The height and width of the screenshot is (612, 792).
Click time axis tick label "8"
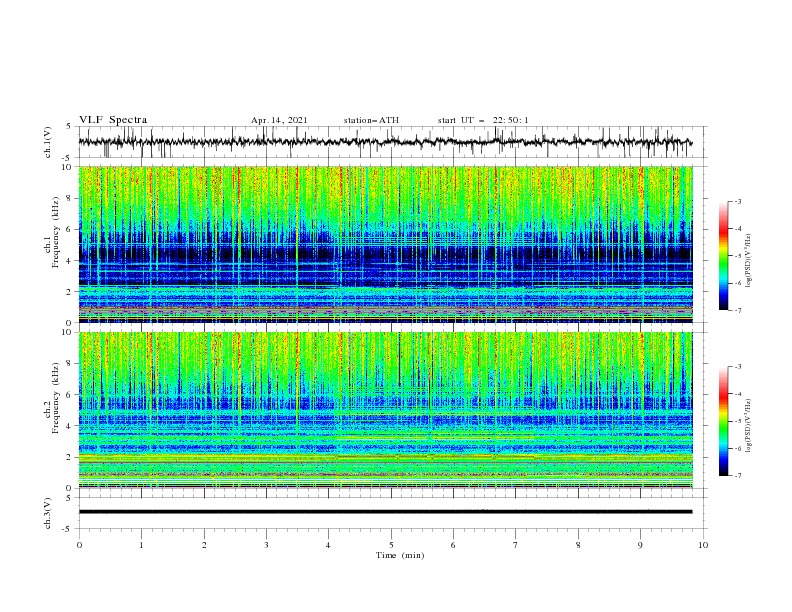click(x=578, y=545)
